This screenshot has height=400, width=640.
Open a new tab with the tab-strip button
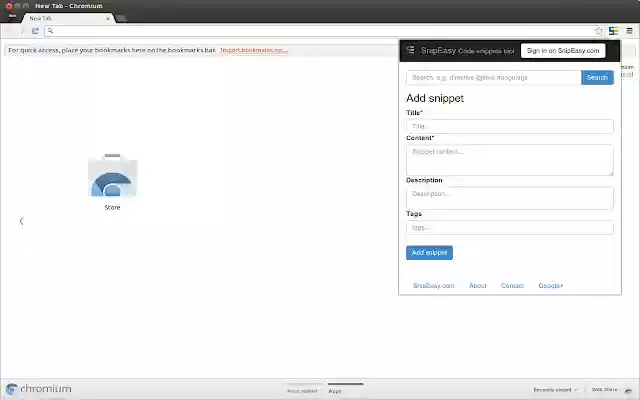click(121, 18)
